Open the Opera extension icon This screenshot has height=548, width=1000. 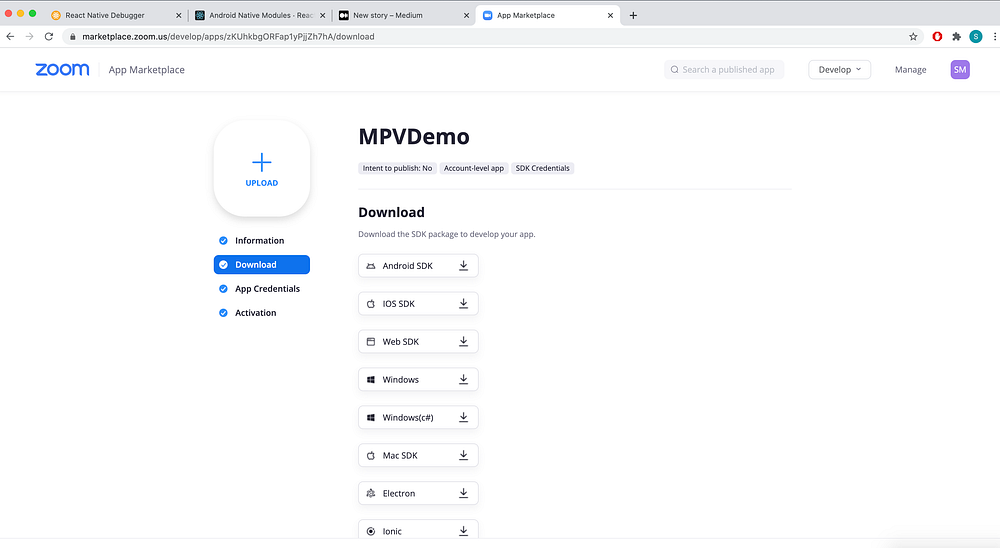point(937,36)
